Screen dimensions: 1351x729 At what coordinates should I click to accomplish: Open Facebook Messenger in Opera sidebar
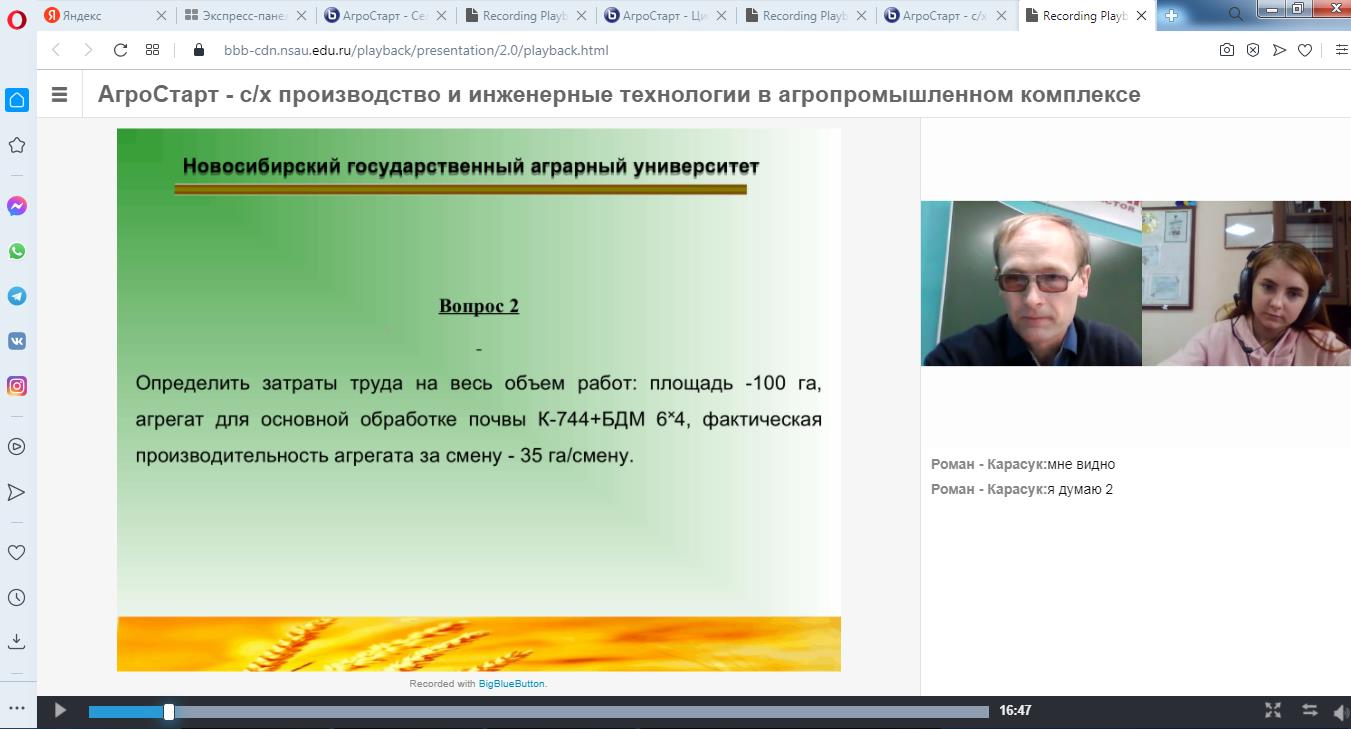coord(17,206)
